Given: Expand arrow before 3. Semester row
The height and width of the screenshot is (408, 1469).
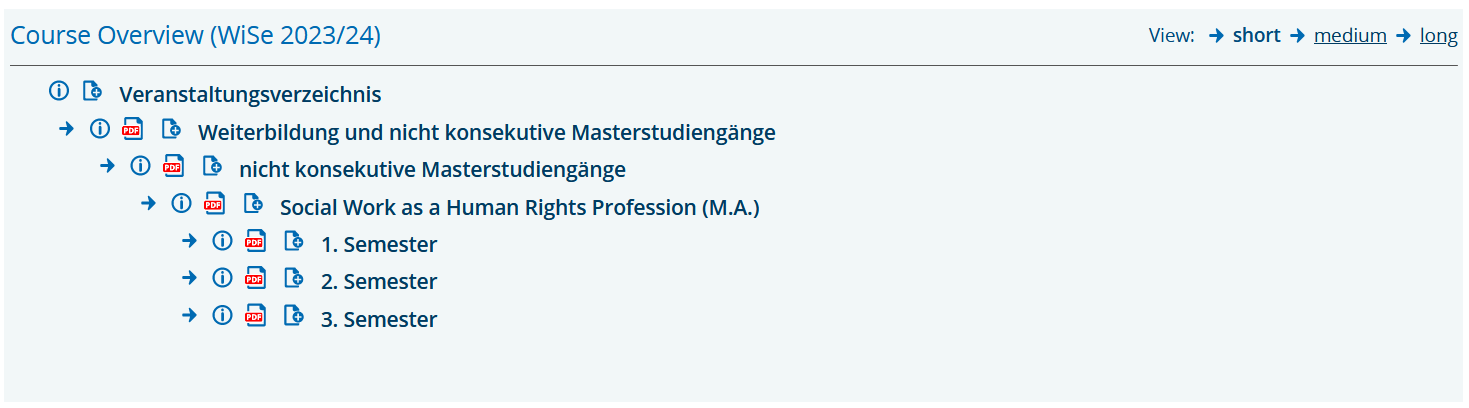Looking at the screenshot, I should pos(189,315).
